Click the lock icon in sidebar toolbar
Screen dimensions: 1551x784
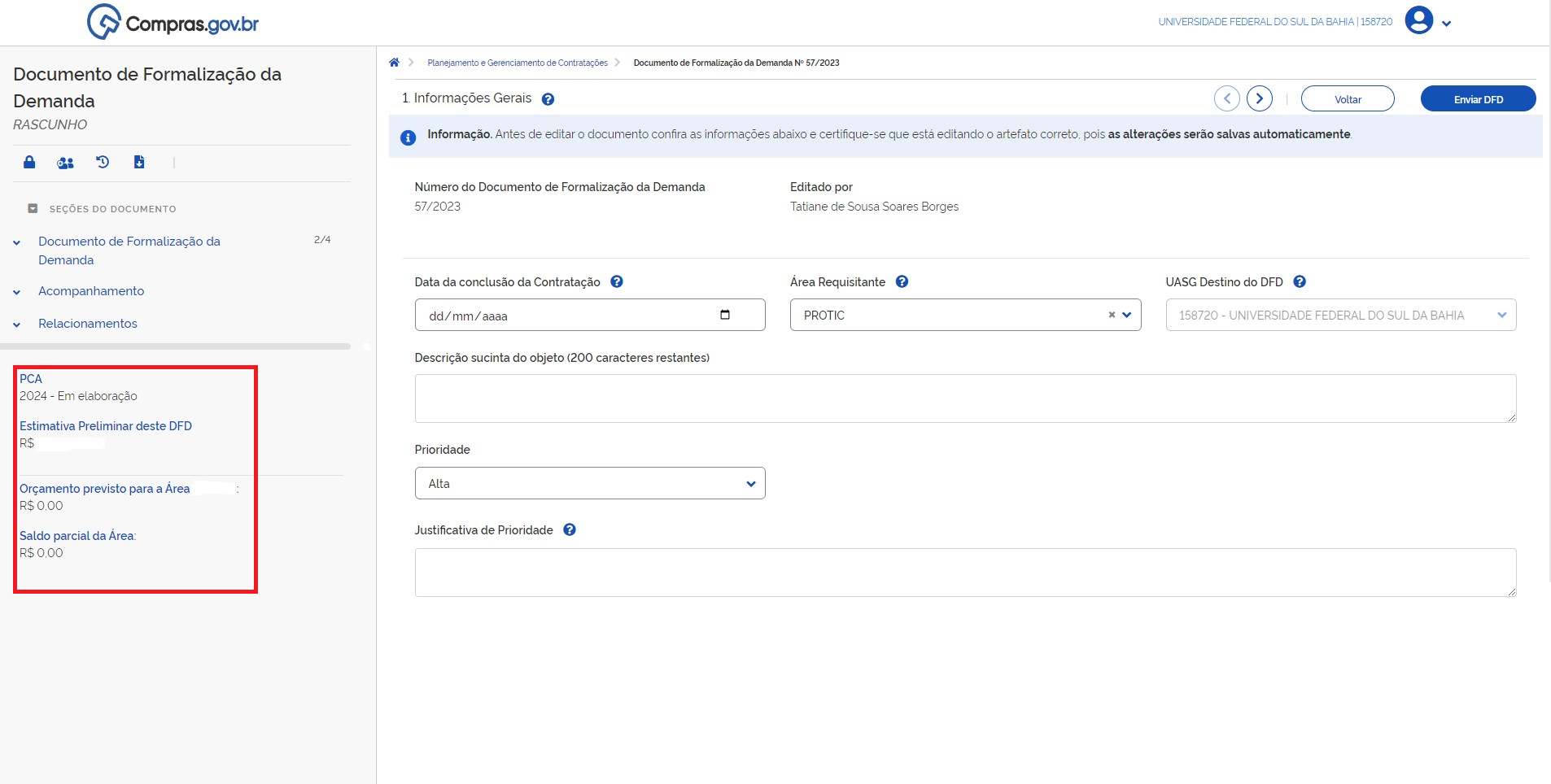point(29,162)
